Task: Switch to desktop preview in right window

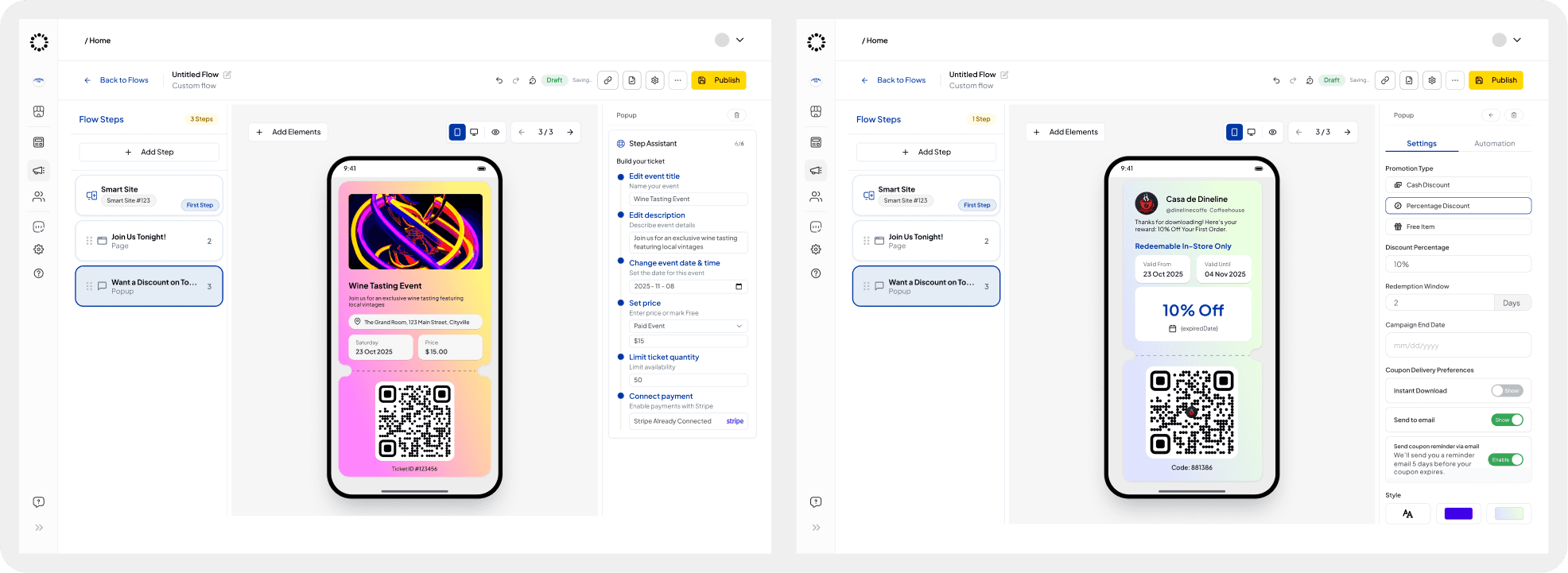Action: [1252, 132]
